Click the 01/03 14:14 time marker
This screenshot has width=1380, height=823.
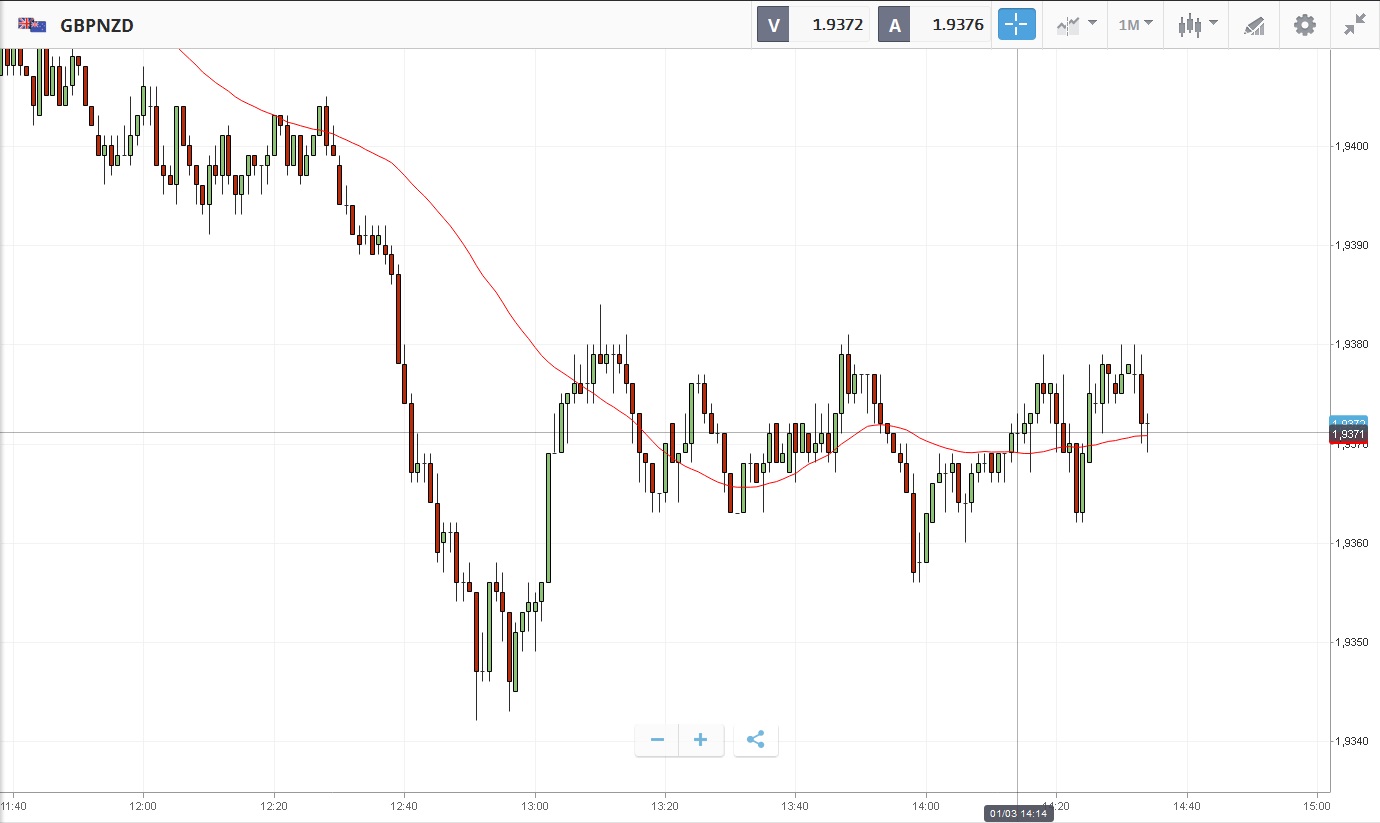(1018, 814)
